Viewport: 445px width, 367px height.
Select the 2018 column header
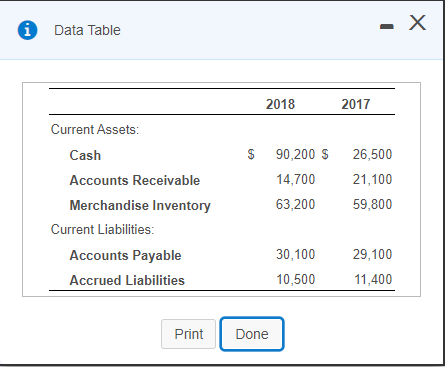[280, 104]
